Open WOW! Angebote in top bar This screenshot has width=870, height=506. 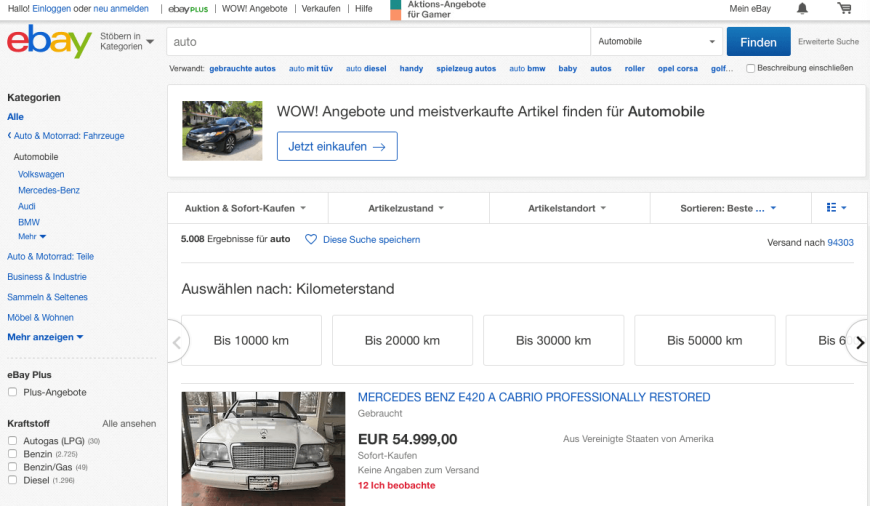[255, 9]
